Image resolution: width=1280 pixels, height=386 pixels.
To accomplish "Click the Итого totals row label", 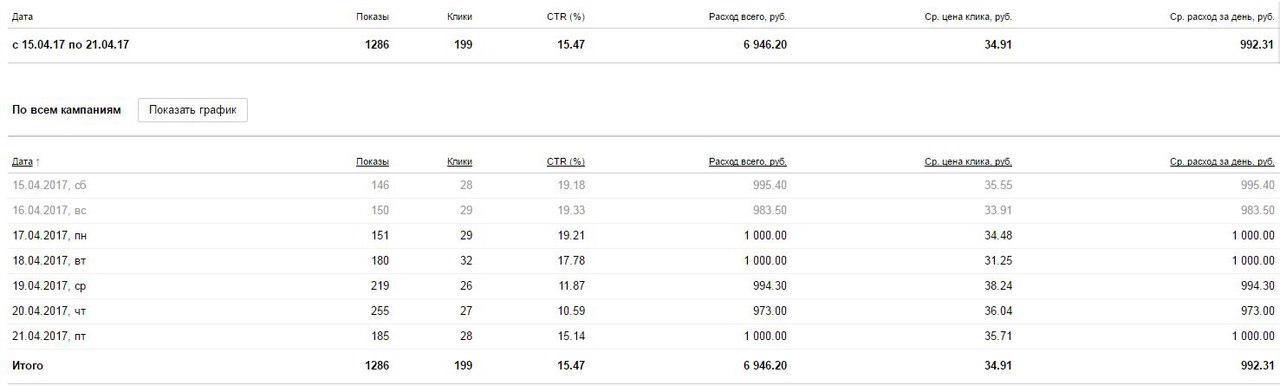I will coord(28,366).
